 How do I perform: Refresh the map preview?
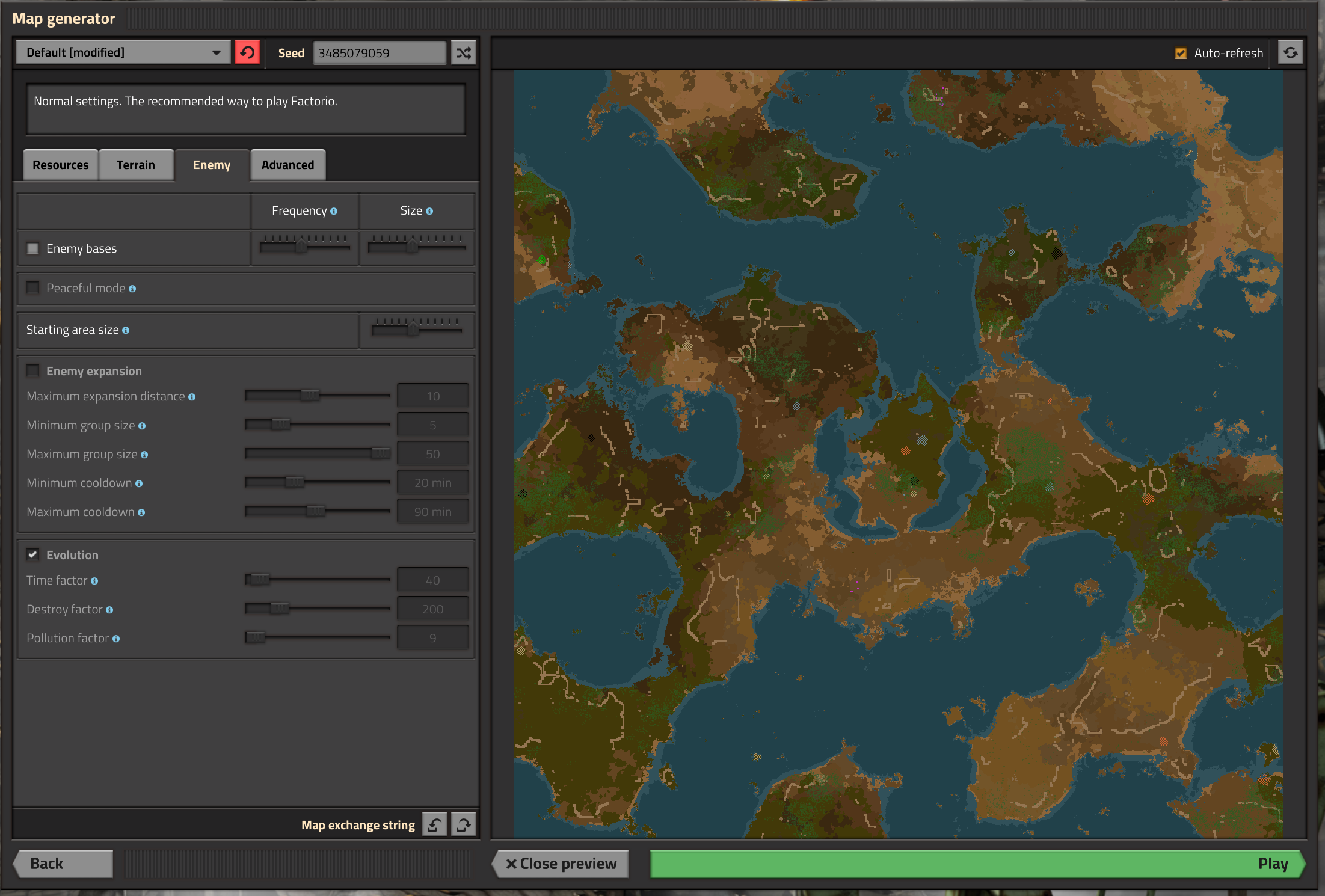(x=1291, y=52)
